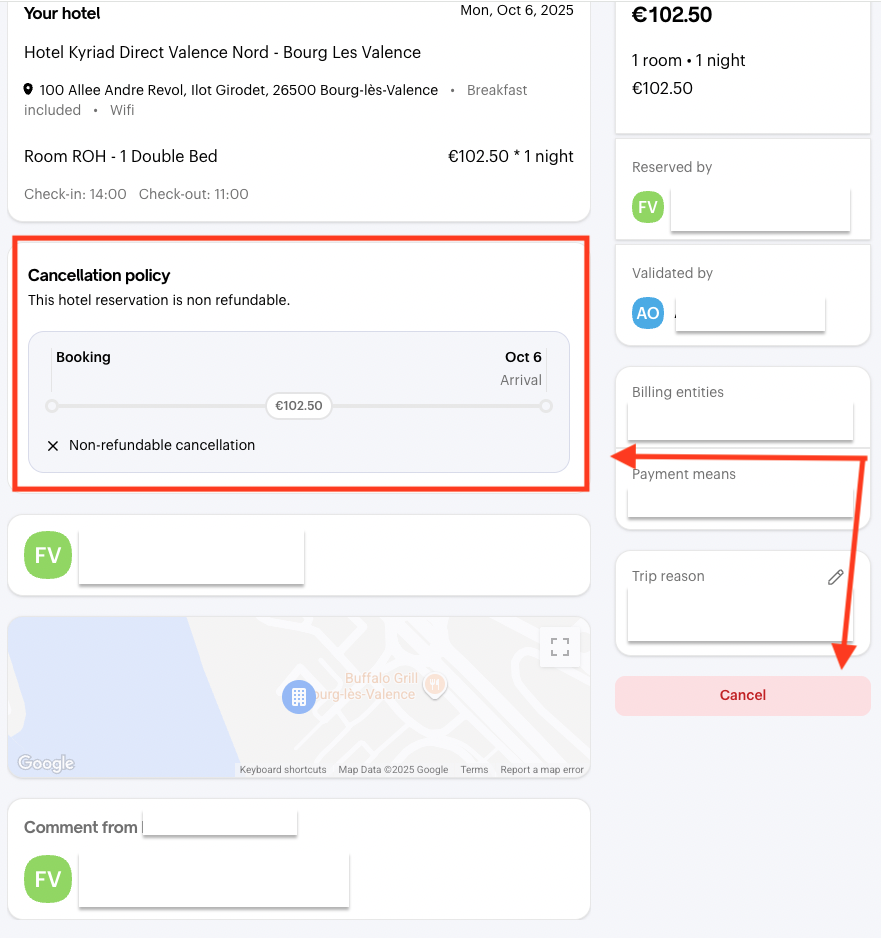Click the location pin beside the hotel address
The width and height of the screenshot is (881, 938).
point(28,90)
